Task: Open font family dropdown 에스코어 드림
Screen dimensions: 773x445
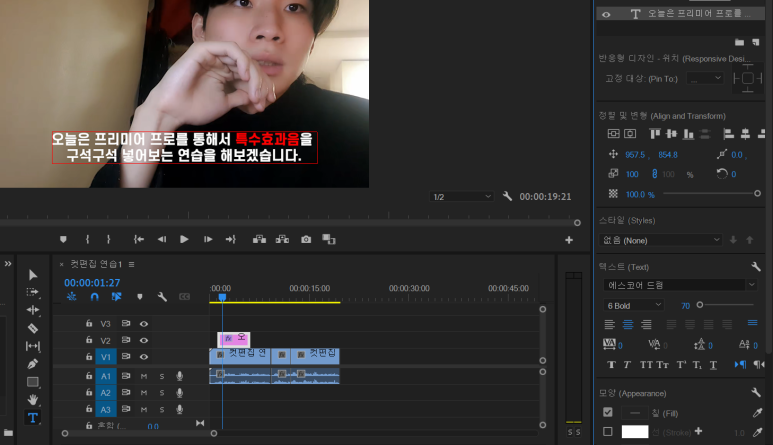Action: (679, 285)
